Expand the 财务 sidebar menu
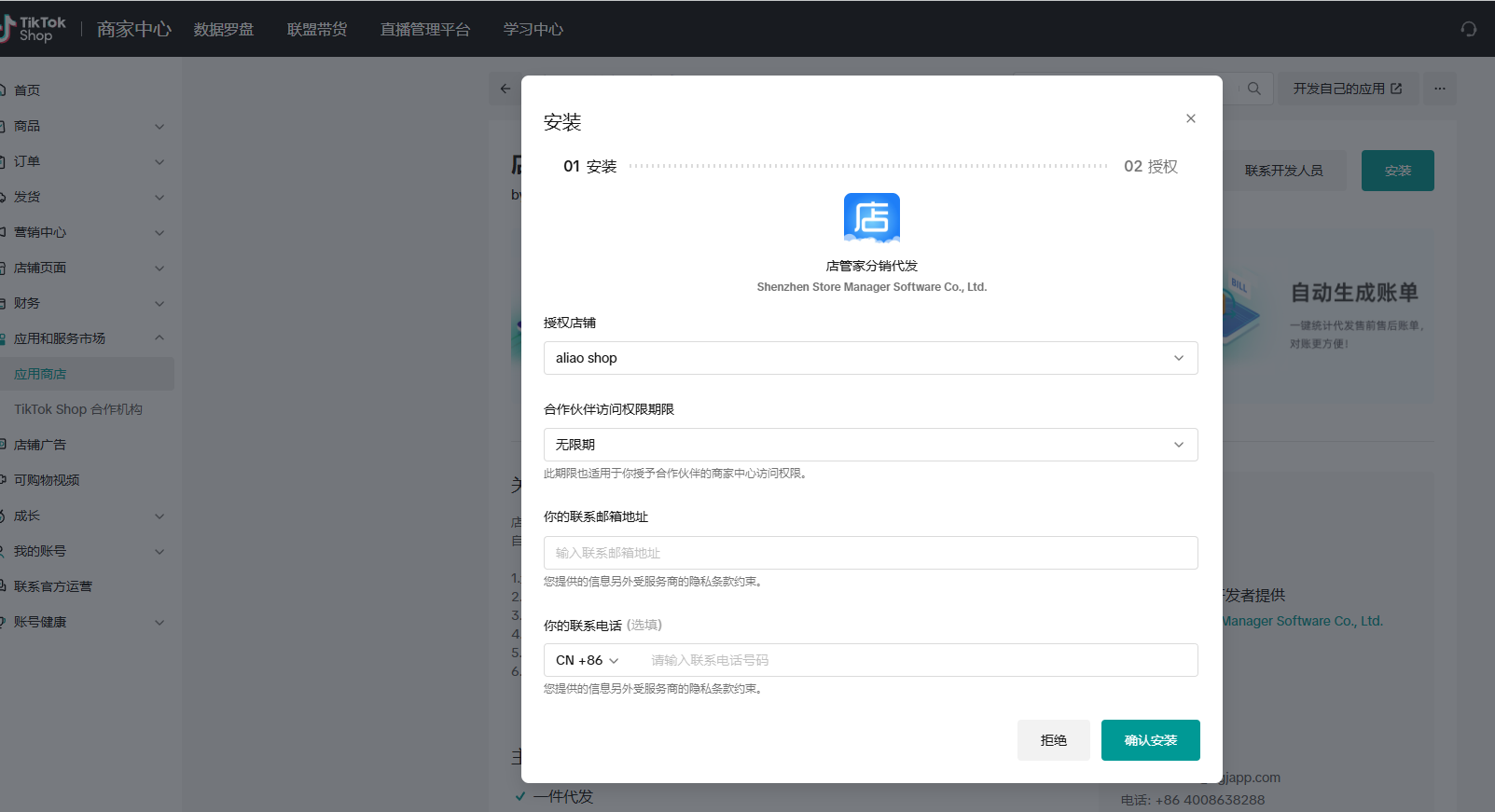Screen dimensions: 1495x812 coord(87,303)
